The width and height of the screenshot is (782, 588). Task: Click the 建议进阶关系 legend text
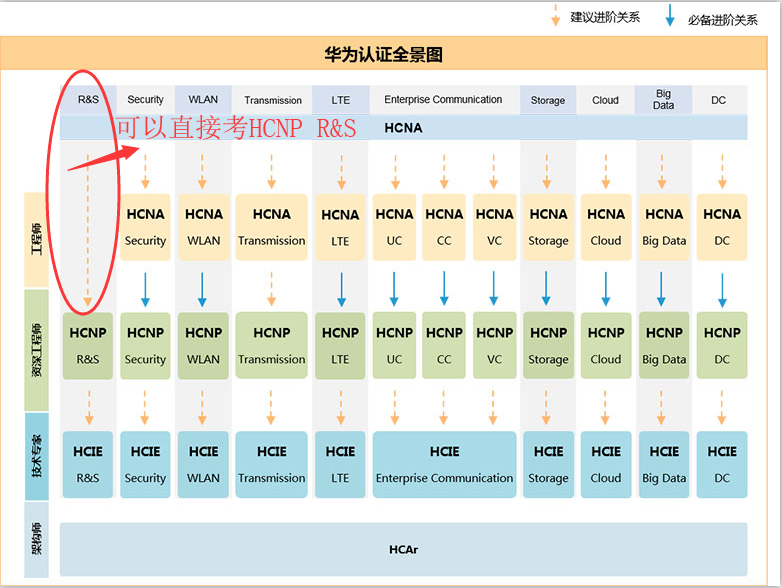[605, 17]
